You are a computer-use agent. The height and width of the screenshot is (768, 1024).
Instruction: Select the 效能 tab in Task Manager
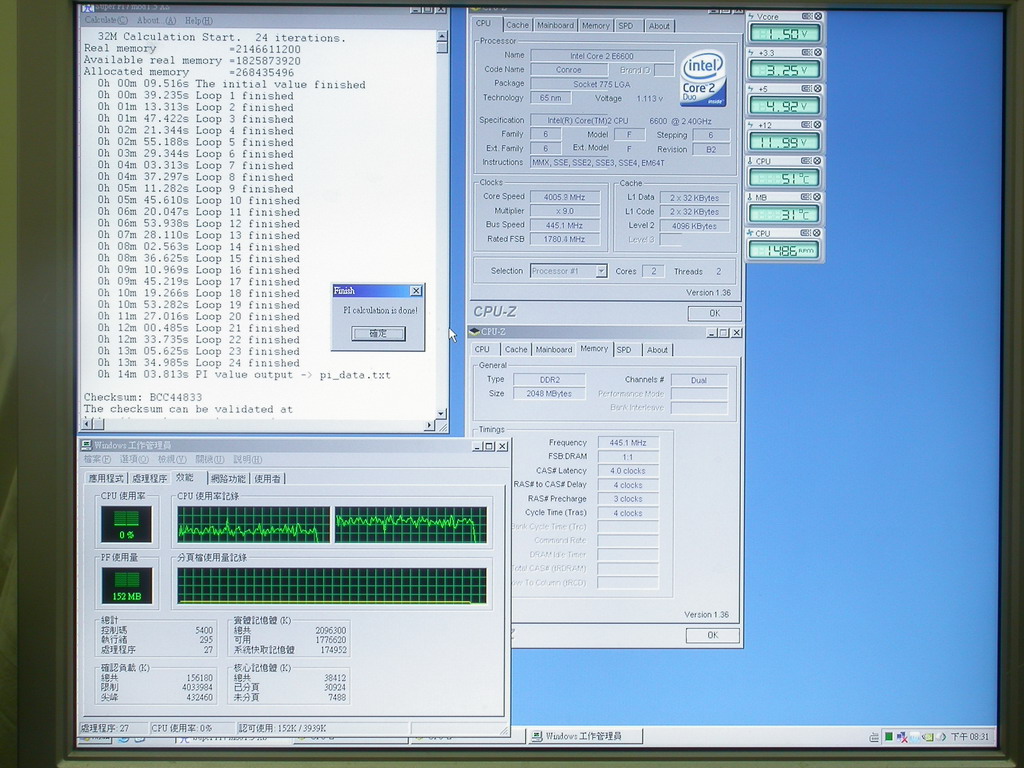pos(185,477)
